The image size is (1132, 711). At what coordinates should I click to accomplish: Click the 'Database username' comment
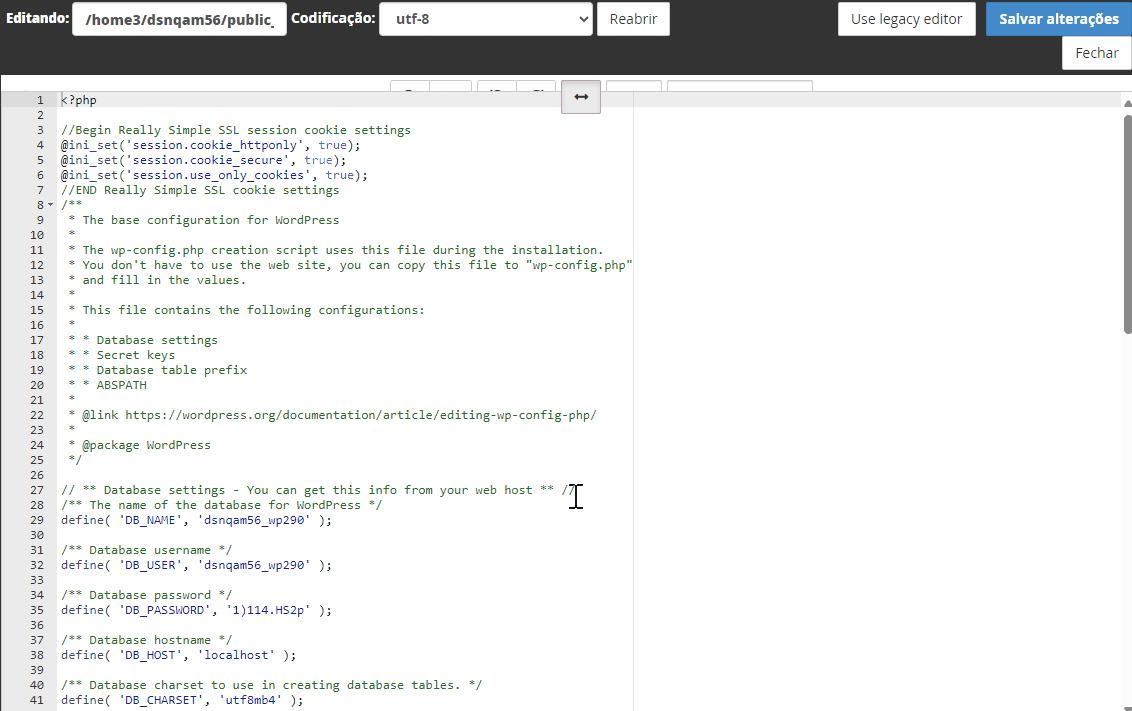pyautogui.click(x=147, y=550)
